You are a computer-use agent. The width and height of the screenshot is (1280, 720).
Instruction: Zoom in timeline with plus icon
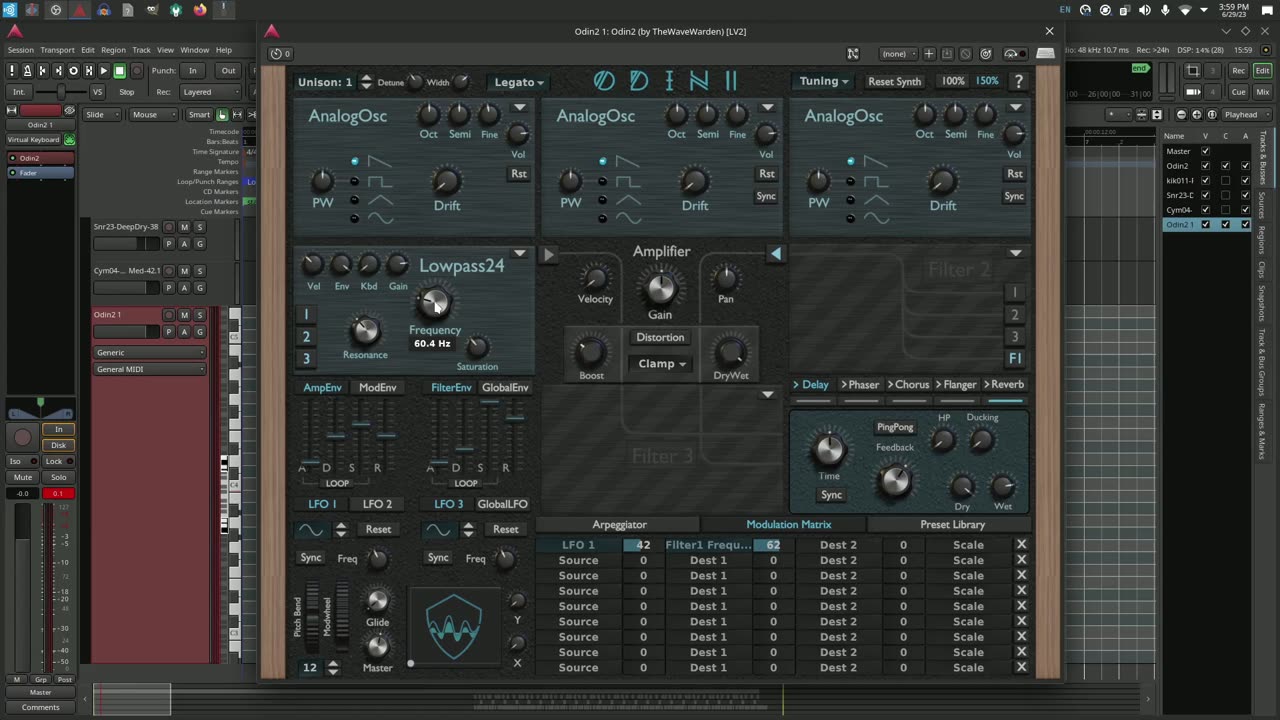click(x=1197, y=114)
